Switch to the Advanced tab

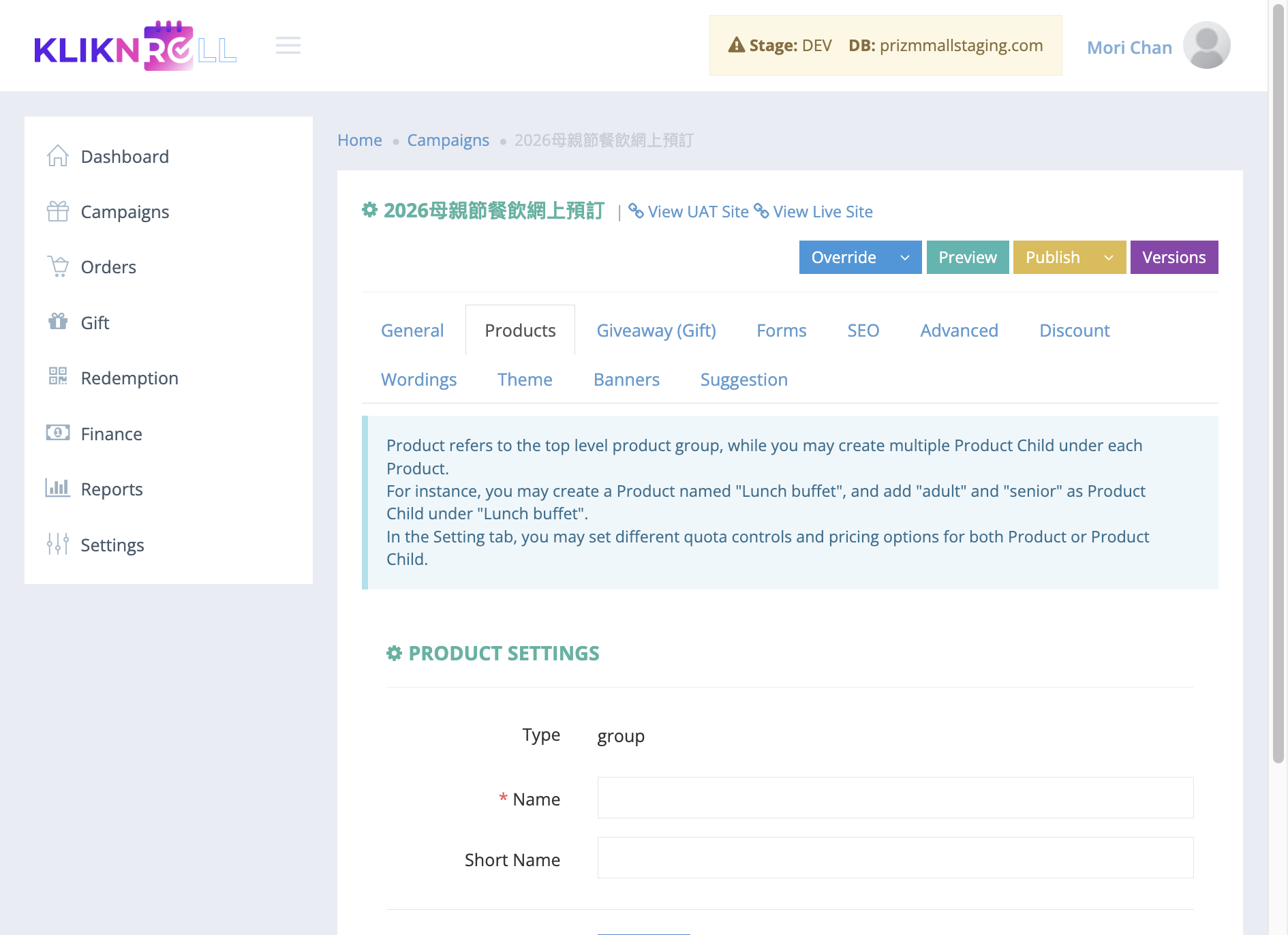[x=960, y=331]
